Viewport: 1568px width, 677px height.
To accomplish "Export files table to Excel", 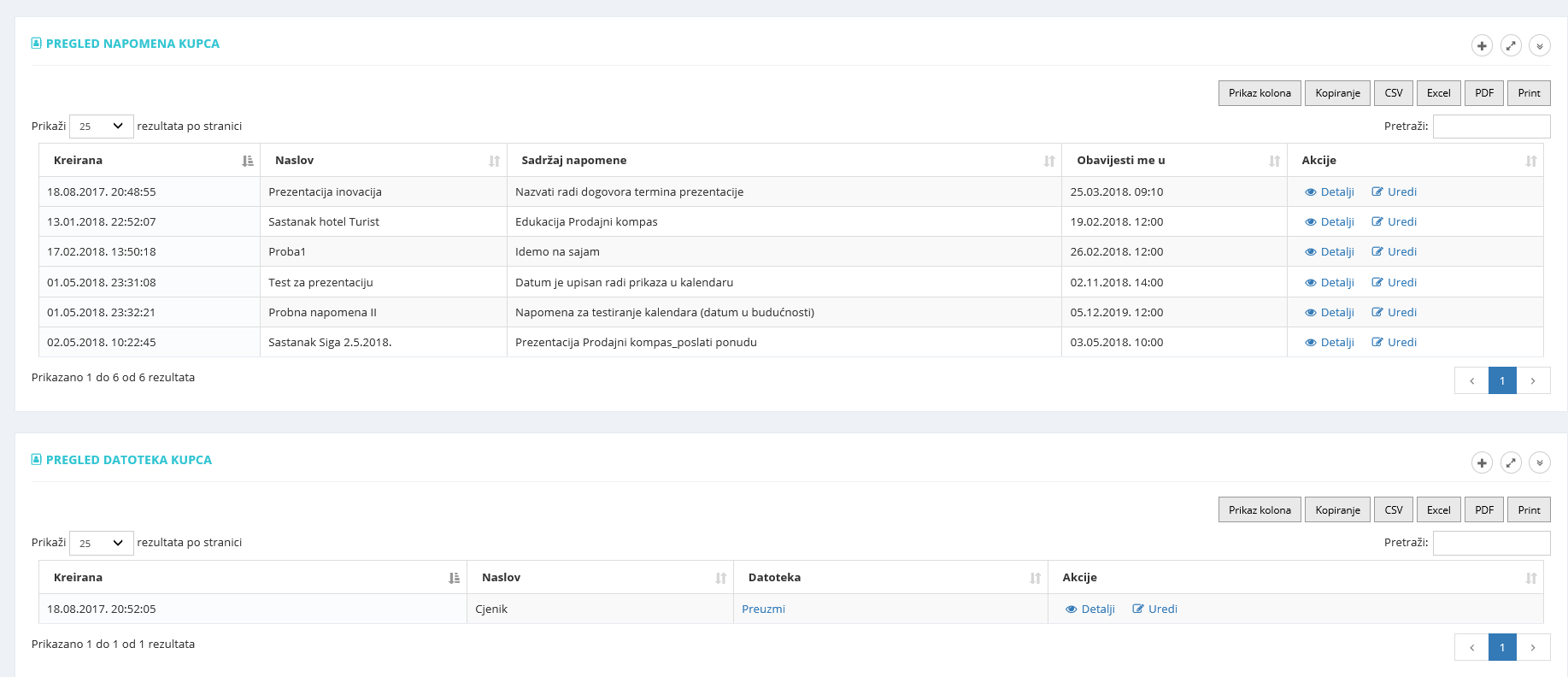I will [1439, 510].
